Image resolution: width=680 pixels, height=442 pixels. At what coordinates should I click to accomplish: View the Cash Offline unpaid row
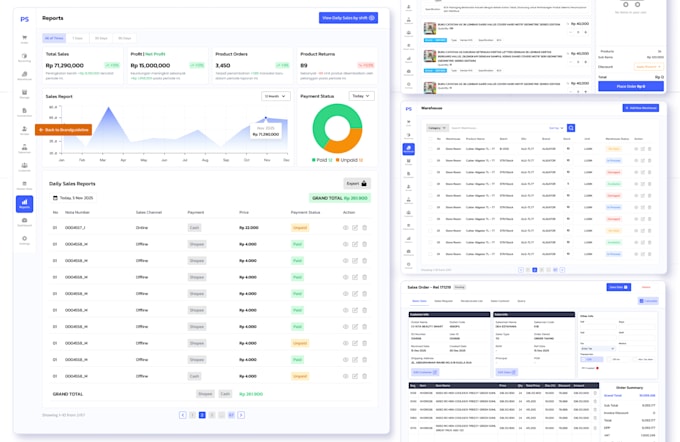pyautogui.click(x=346, y=376)
